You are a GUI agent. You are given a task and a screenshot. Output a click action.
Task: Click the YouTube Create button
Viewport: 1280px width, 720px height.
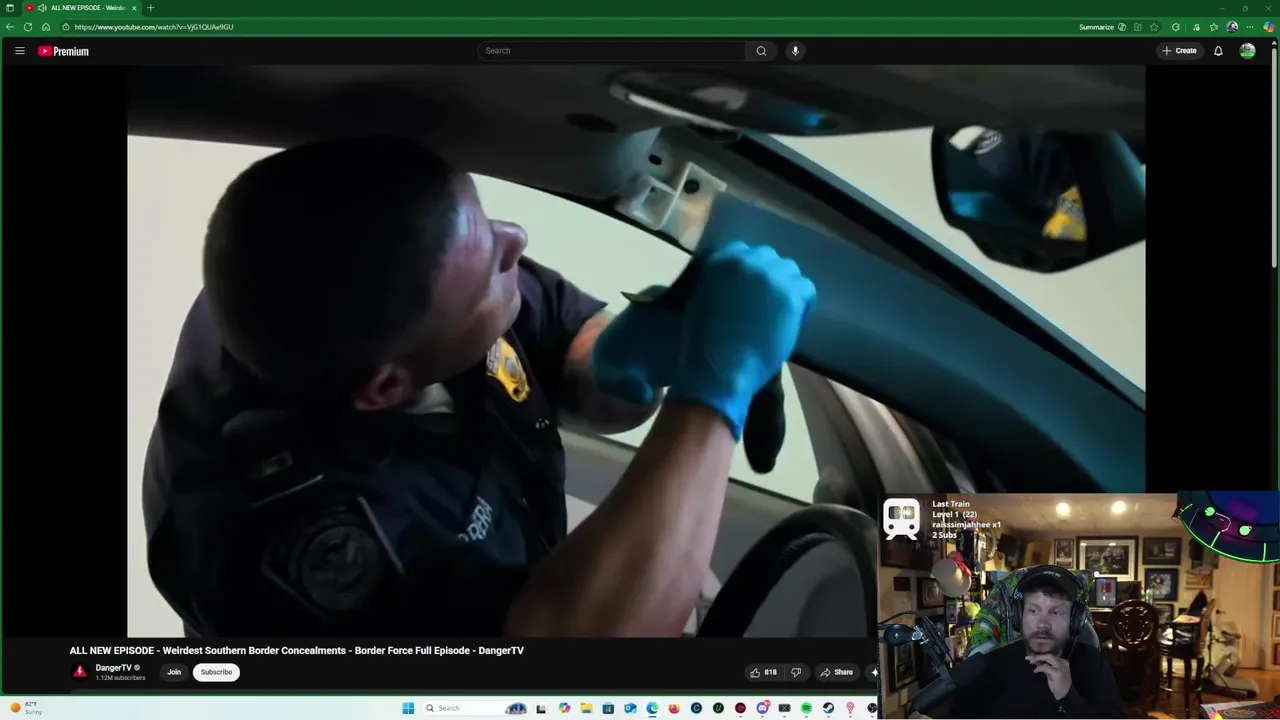[x=1179, y=51]
